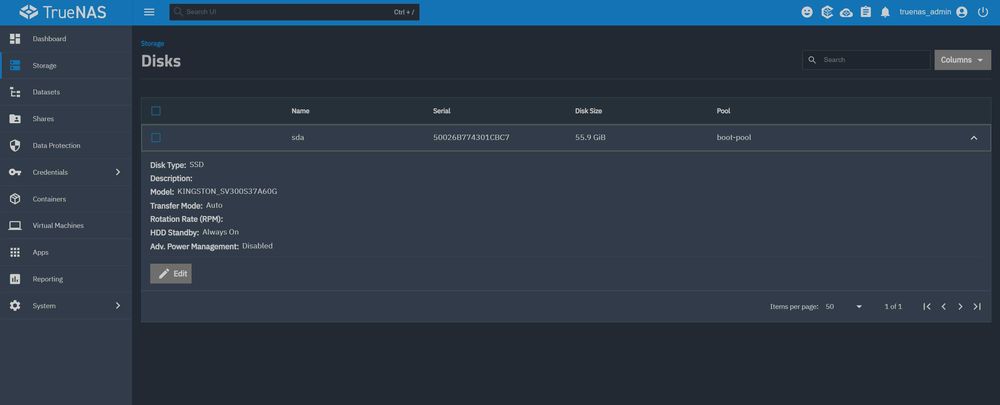
Task: Click the Datasets sidebar icon
Action: [x=15, y=92]
